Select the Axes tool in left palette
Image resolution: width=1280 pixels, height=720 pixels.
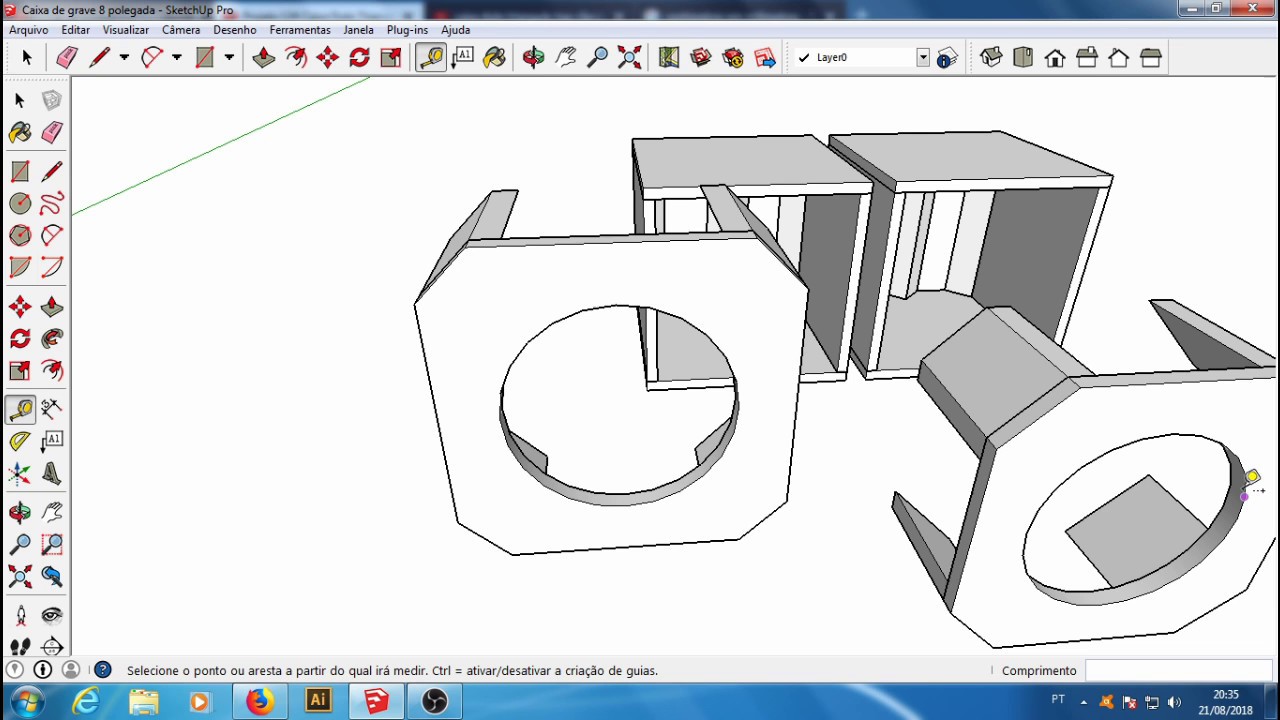[20, 474]
